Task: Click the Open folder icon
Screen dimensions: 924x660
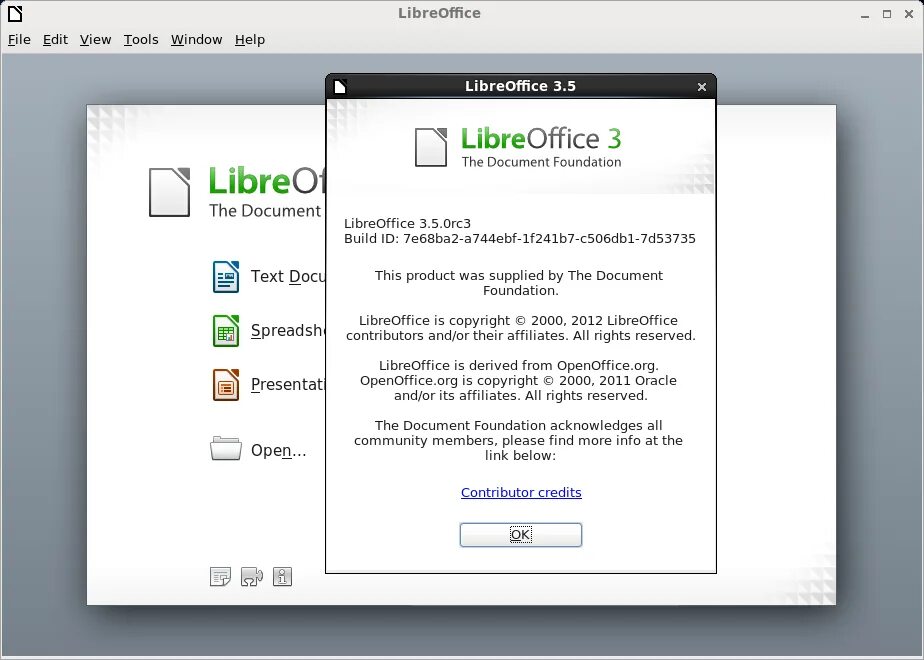Action: coord(226,448)
